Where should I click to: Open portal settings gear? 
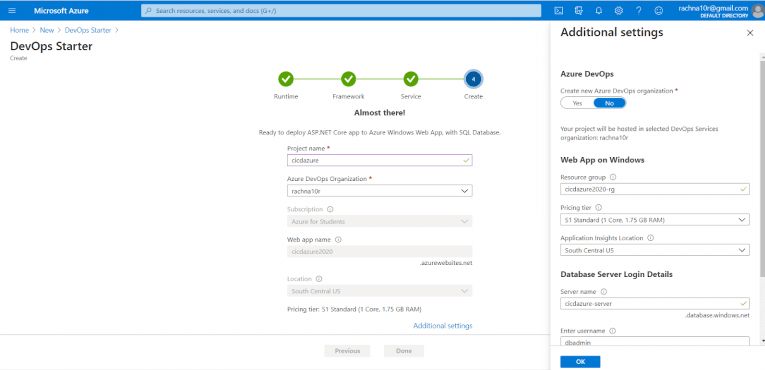pyautogui.click(x=619, y=10)
